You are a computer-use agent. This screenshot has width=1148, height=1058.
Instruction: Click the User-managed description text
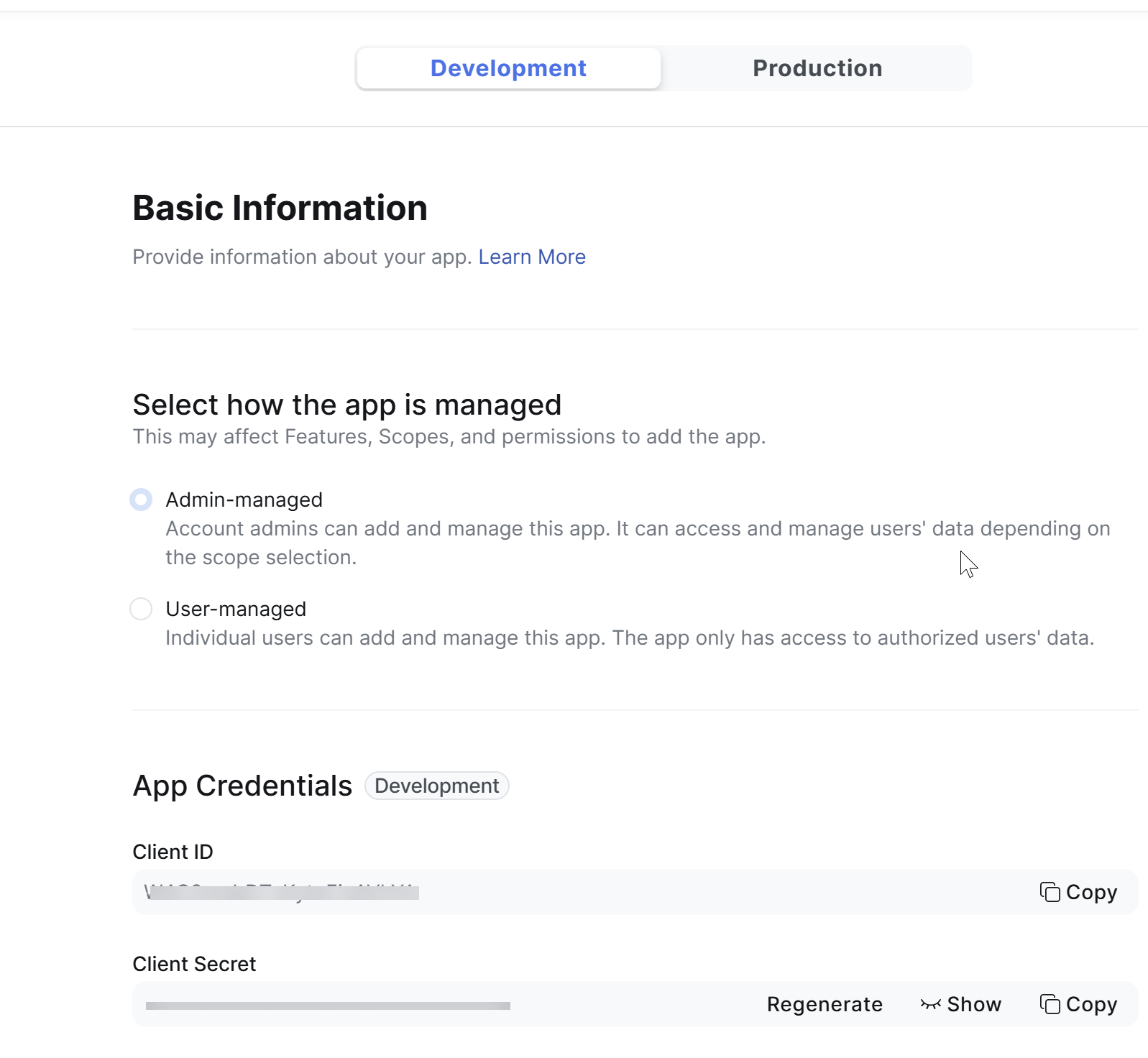tap(630, 638)
